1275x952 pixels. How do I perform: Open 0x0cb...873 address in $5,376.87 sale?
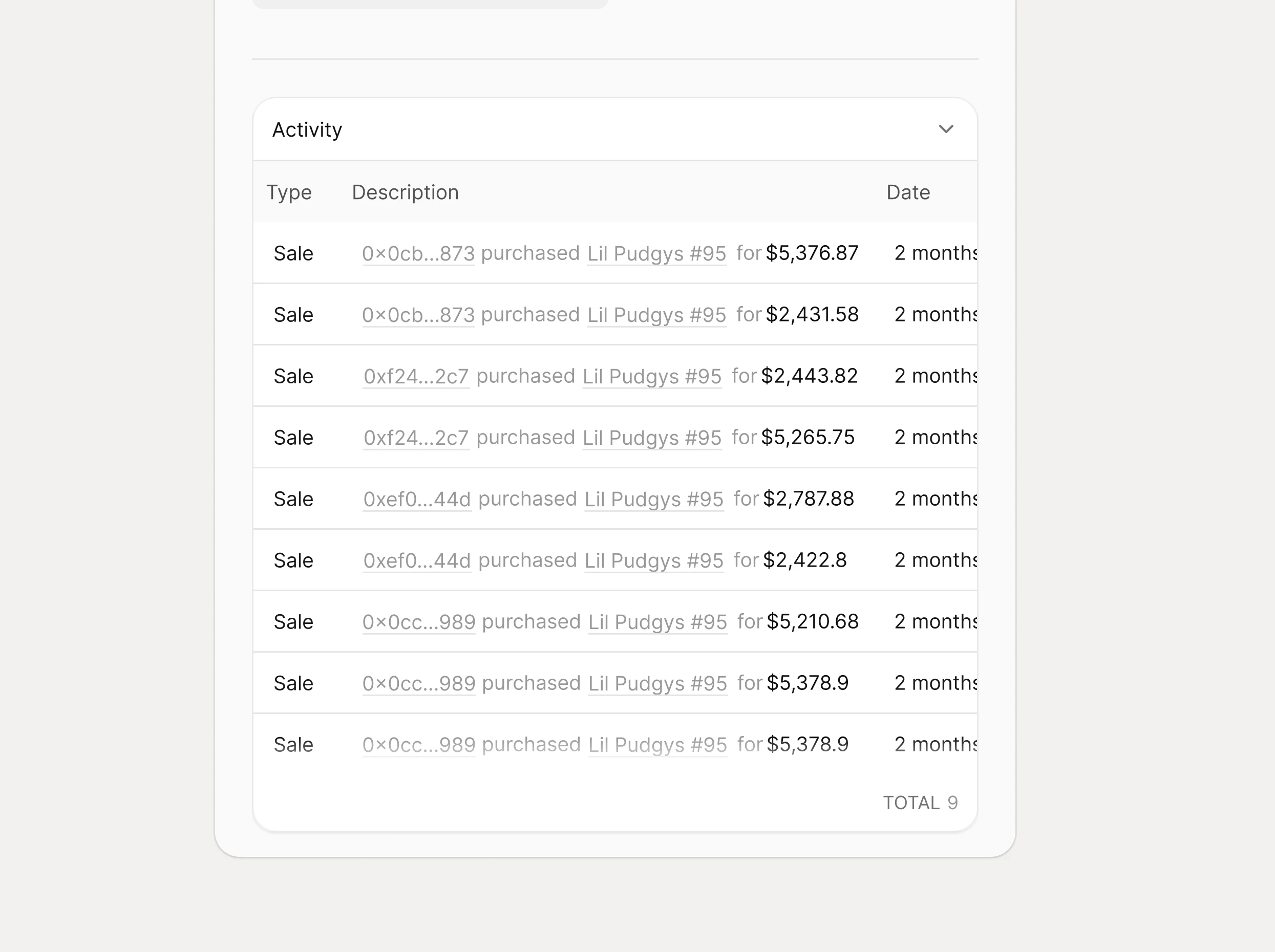tap(418, 253)
